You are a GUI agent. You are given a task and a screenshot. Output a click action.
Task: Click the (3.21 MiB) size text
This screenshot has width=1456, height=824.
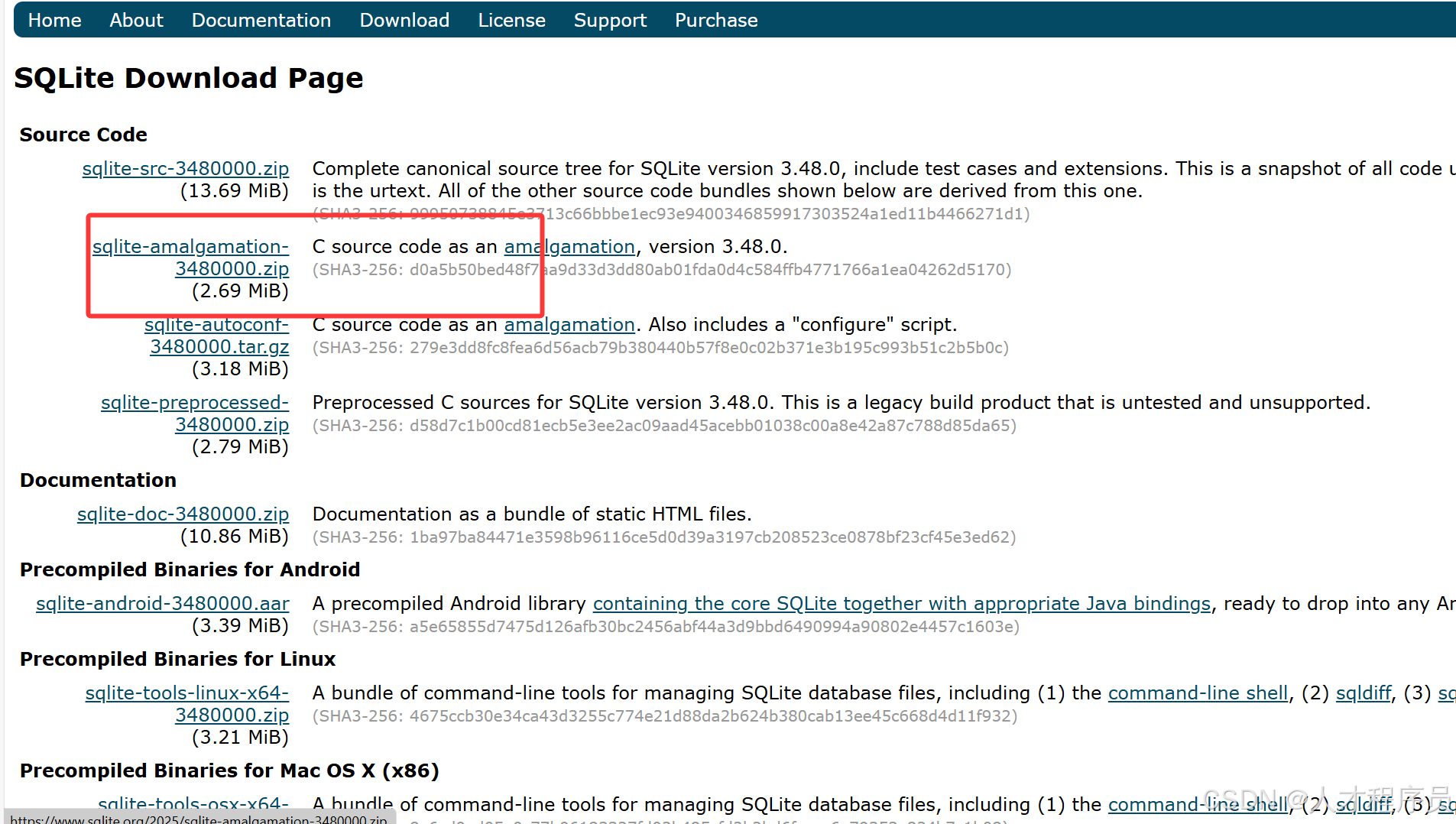coord(240,738)
